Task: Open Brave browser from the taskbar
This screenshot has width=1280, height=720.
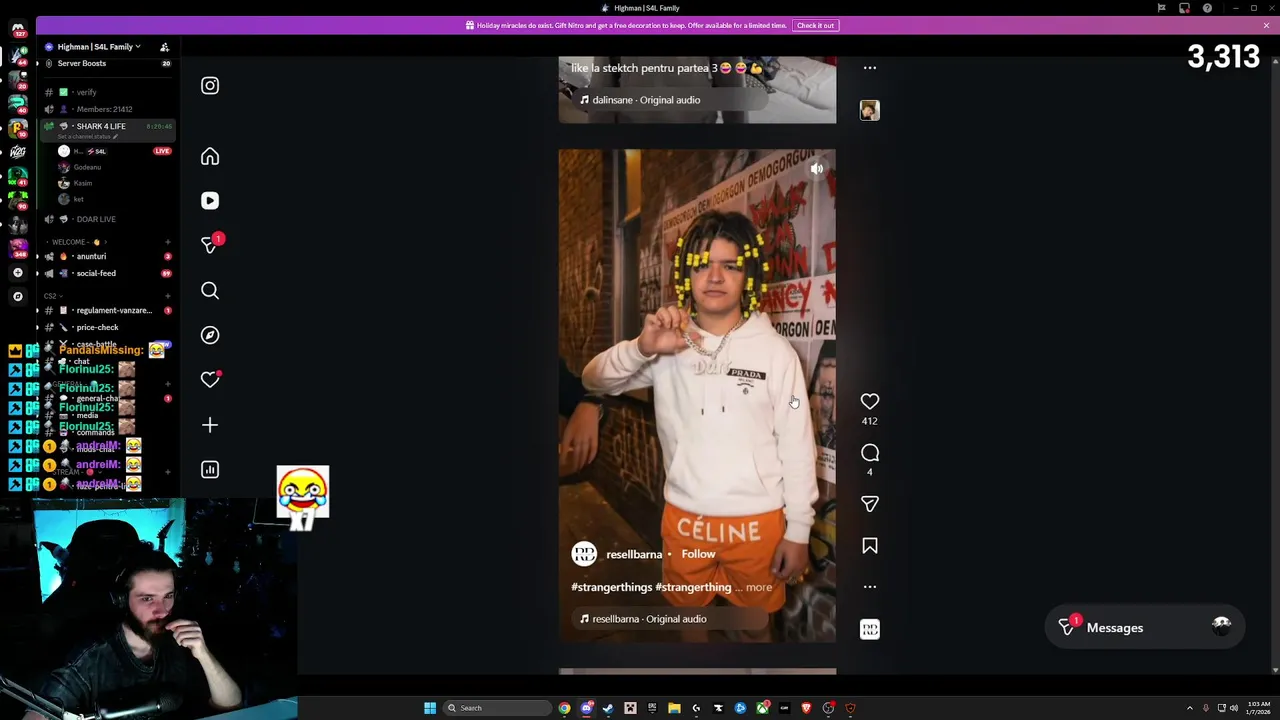Action: point(806,708)
